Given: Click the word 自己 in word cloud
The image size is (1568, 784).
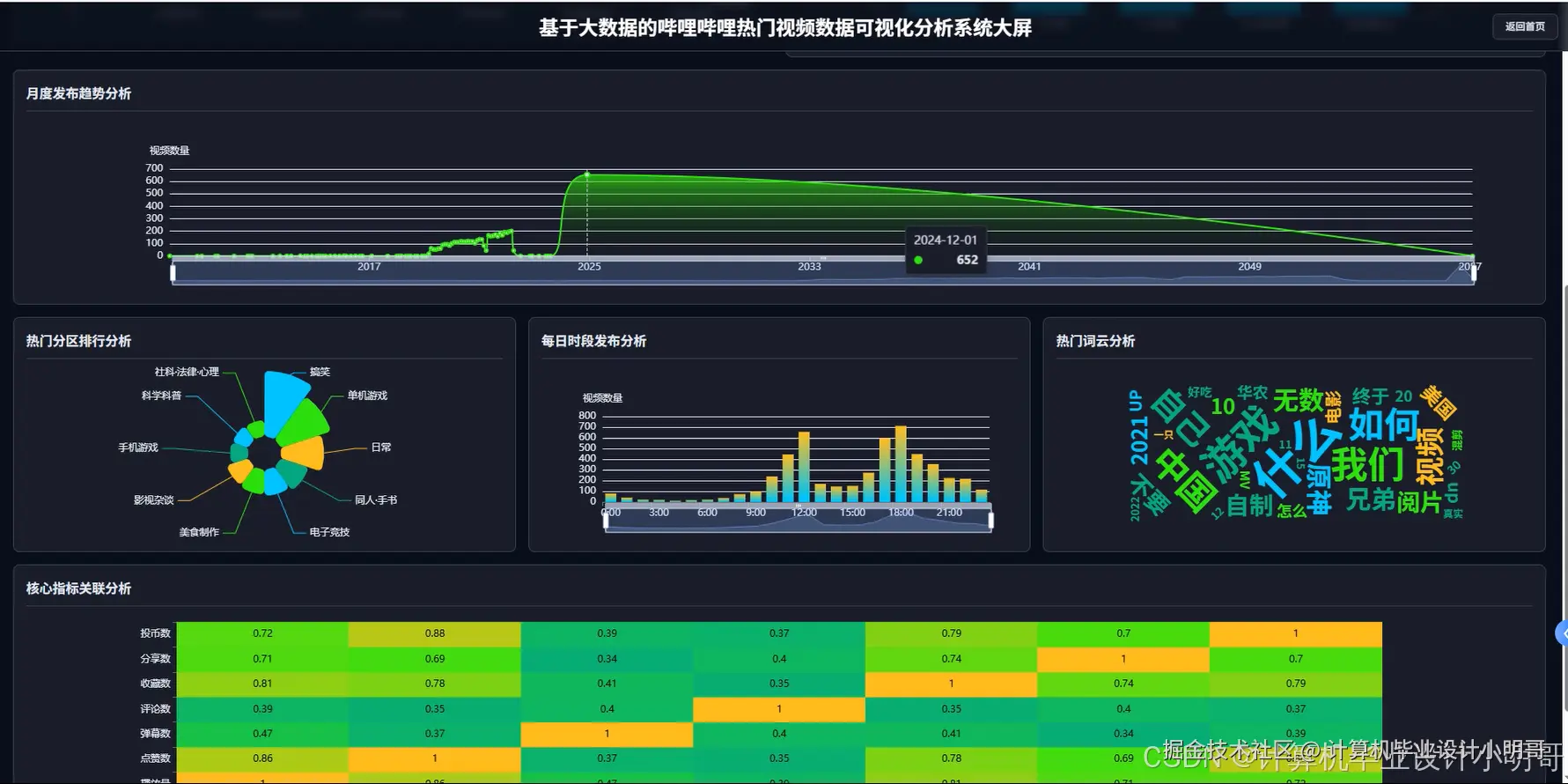Looking at the screenshot, I should coord(1181,418).
